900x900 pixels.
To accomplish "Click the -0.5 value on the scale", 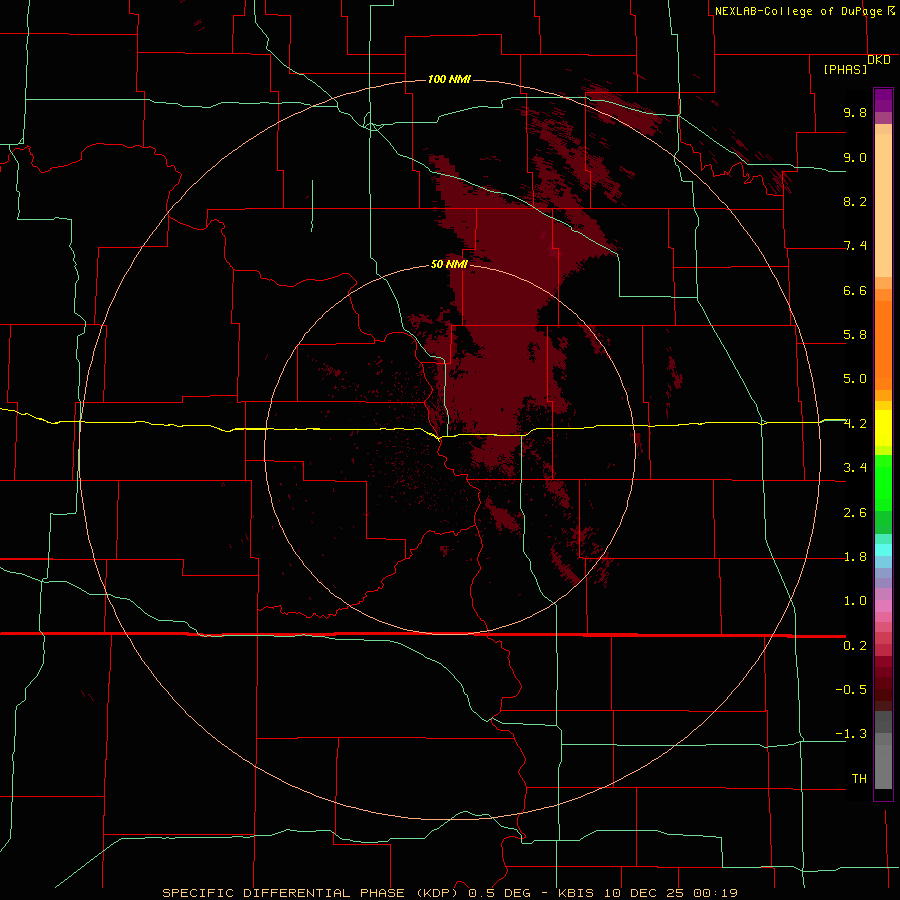I will point(851,690).
